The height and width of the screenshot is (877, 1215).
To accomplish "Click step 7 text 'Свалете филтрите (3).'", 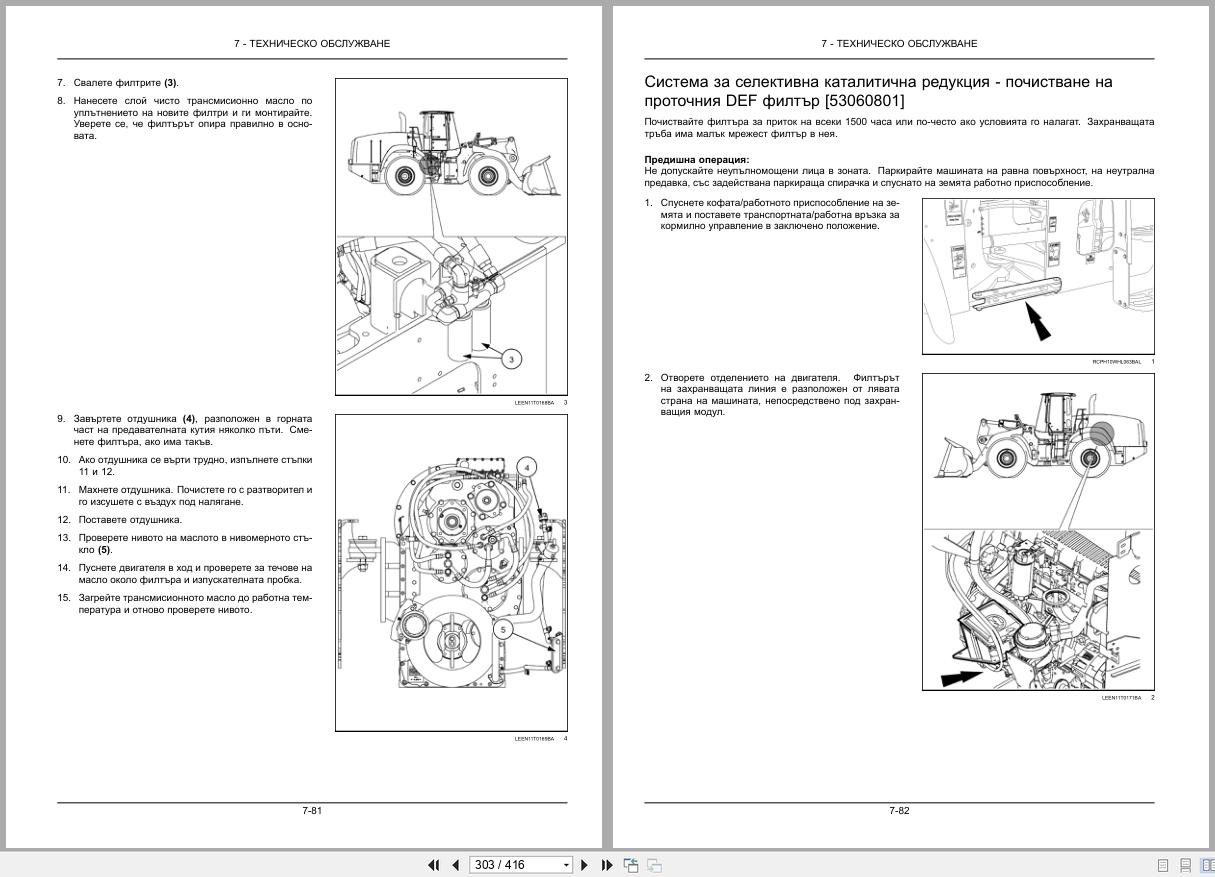I will 126,83.
